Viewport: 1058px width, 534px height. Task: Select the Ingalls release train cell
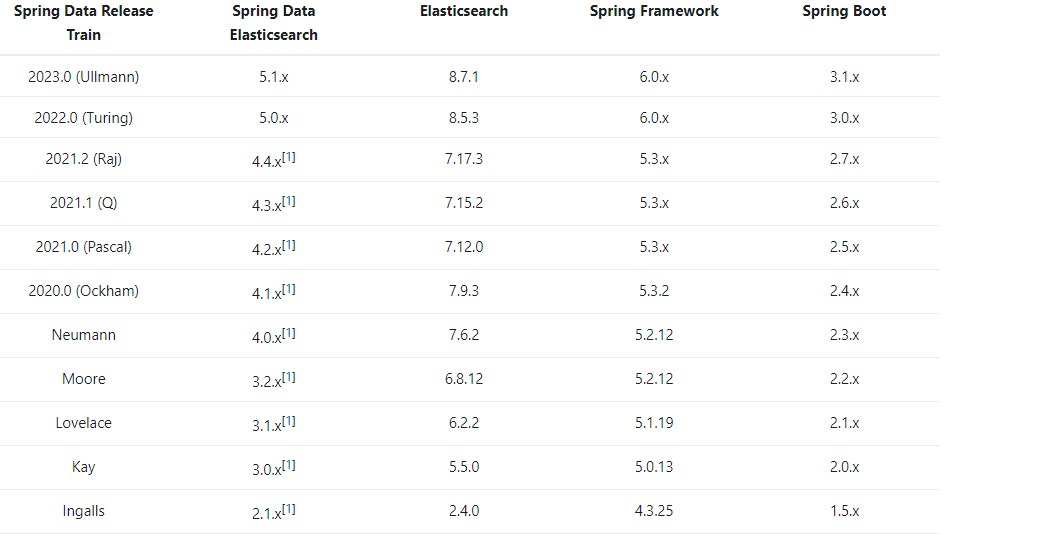pos(84,511)
